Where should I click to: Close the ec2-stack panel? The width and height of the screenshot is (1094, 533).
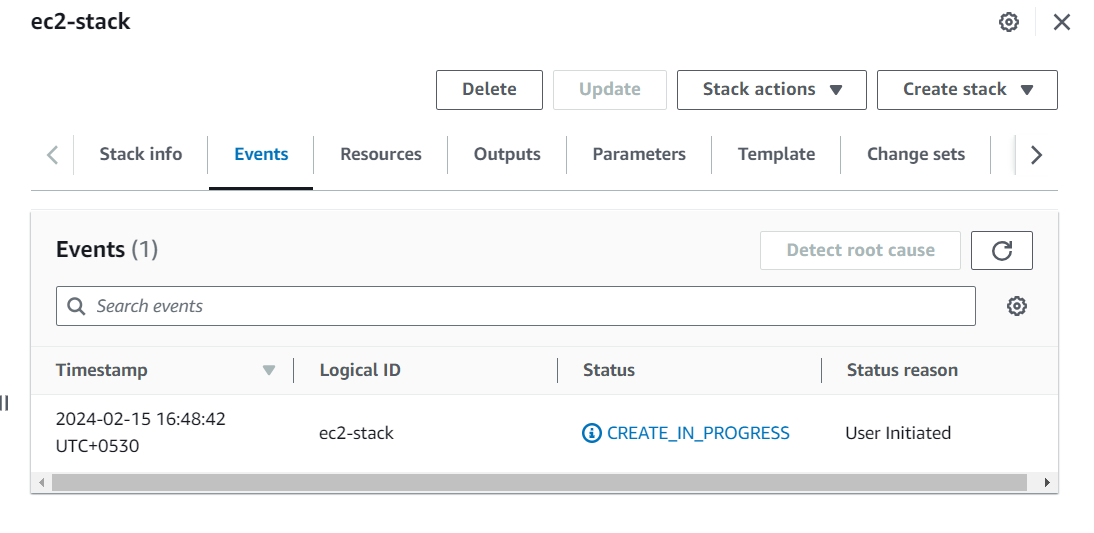click(1062, 22)
